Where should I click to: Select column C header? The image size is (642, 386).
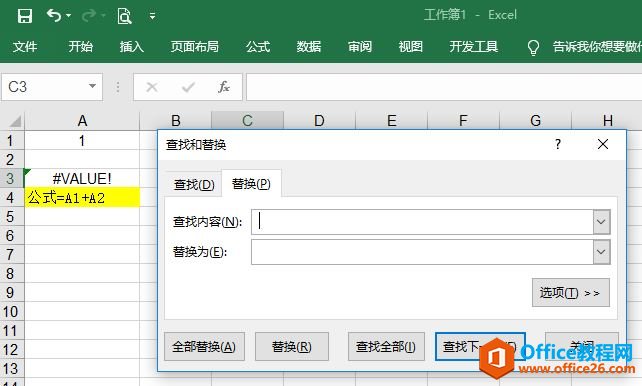coord(247,121)
